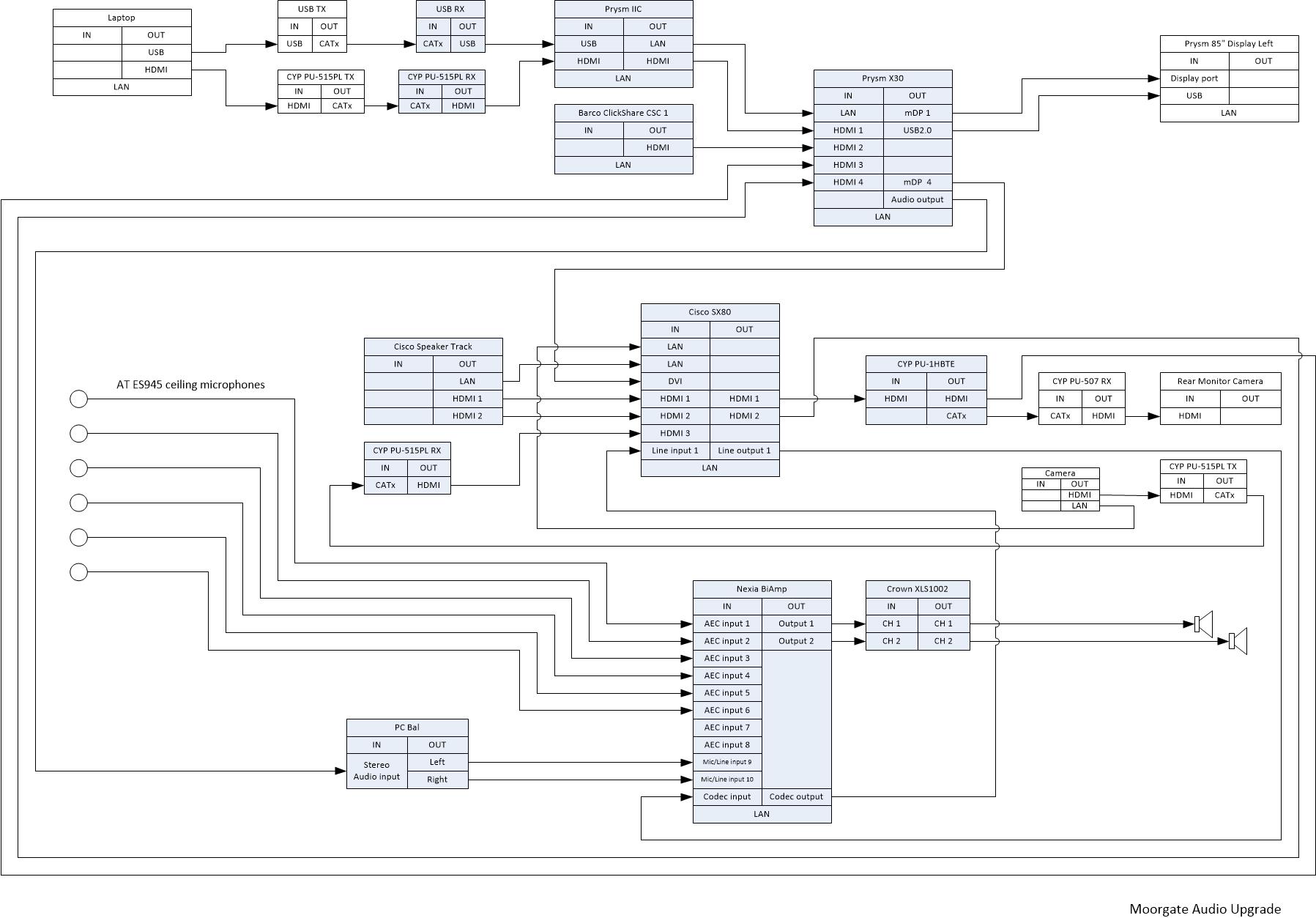
Task: Click "AT ES945 ceiling microphones" label
Action: coord(190,385)
